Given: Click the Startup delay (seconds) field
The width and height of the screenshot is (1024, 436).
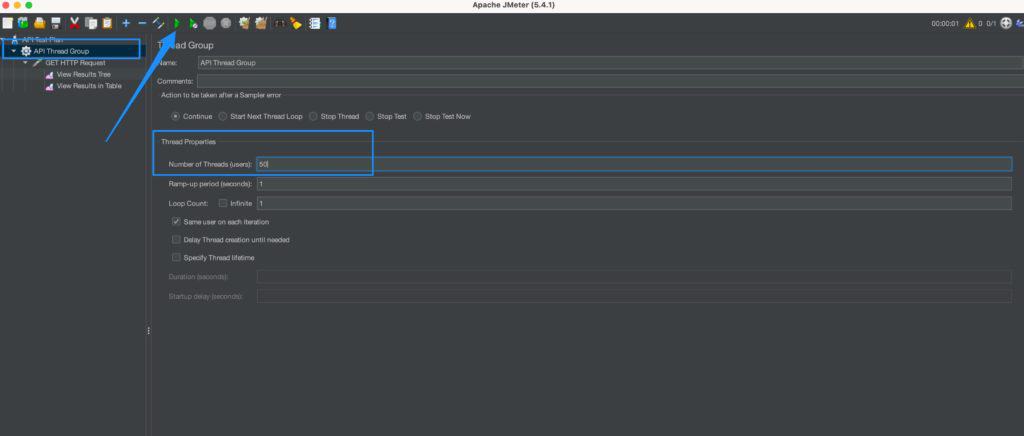Looking at the screenshot, I should point(634,296).
